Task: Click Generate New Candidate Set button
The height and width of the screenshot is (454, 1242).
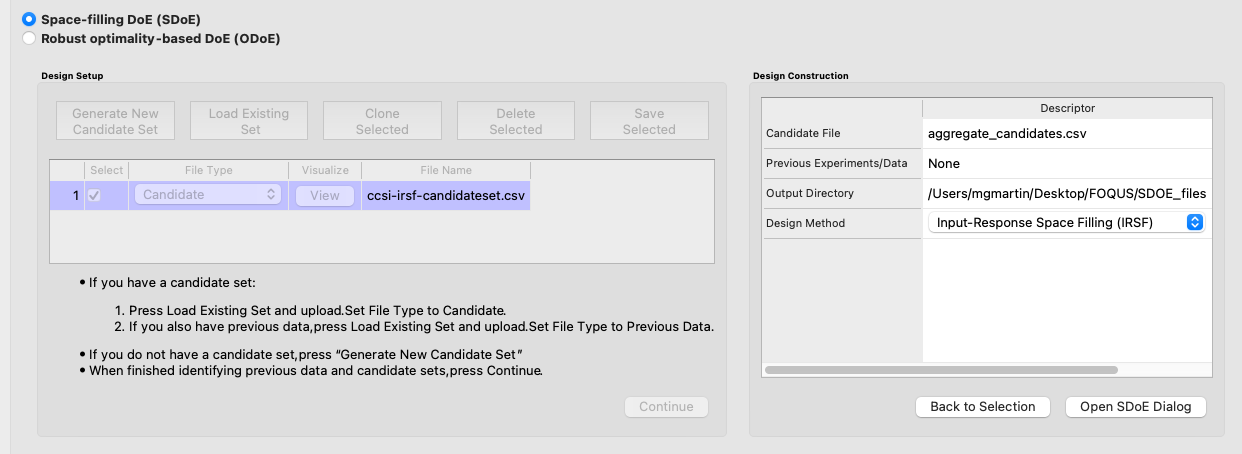Action: 116,121
